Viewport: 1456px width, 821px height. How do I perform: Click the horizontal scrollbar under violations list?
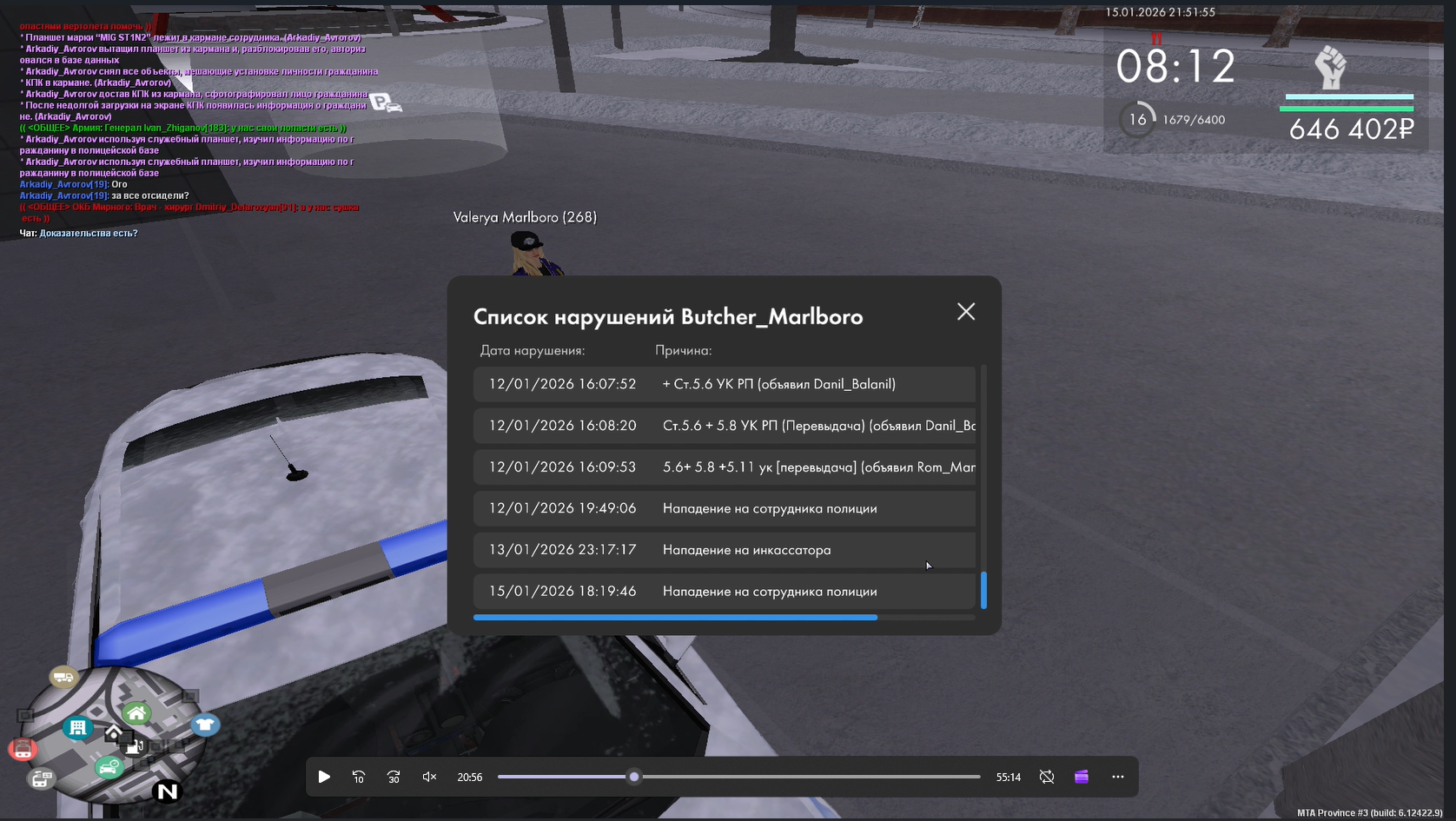pyautogui.click(x=675, y=618)
